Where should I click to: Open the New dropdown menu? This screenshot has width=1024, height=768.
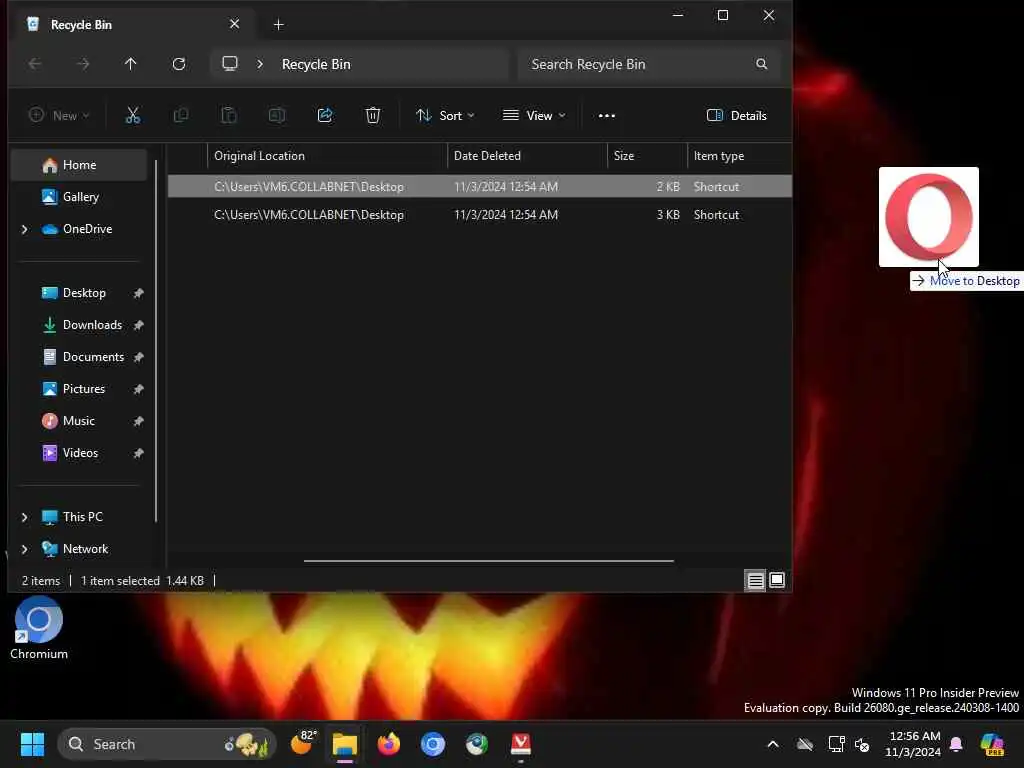[59, 116]
